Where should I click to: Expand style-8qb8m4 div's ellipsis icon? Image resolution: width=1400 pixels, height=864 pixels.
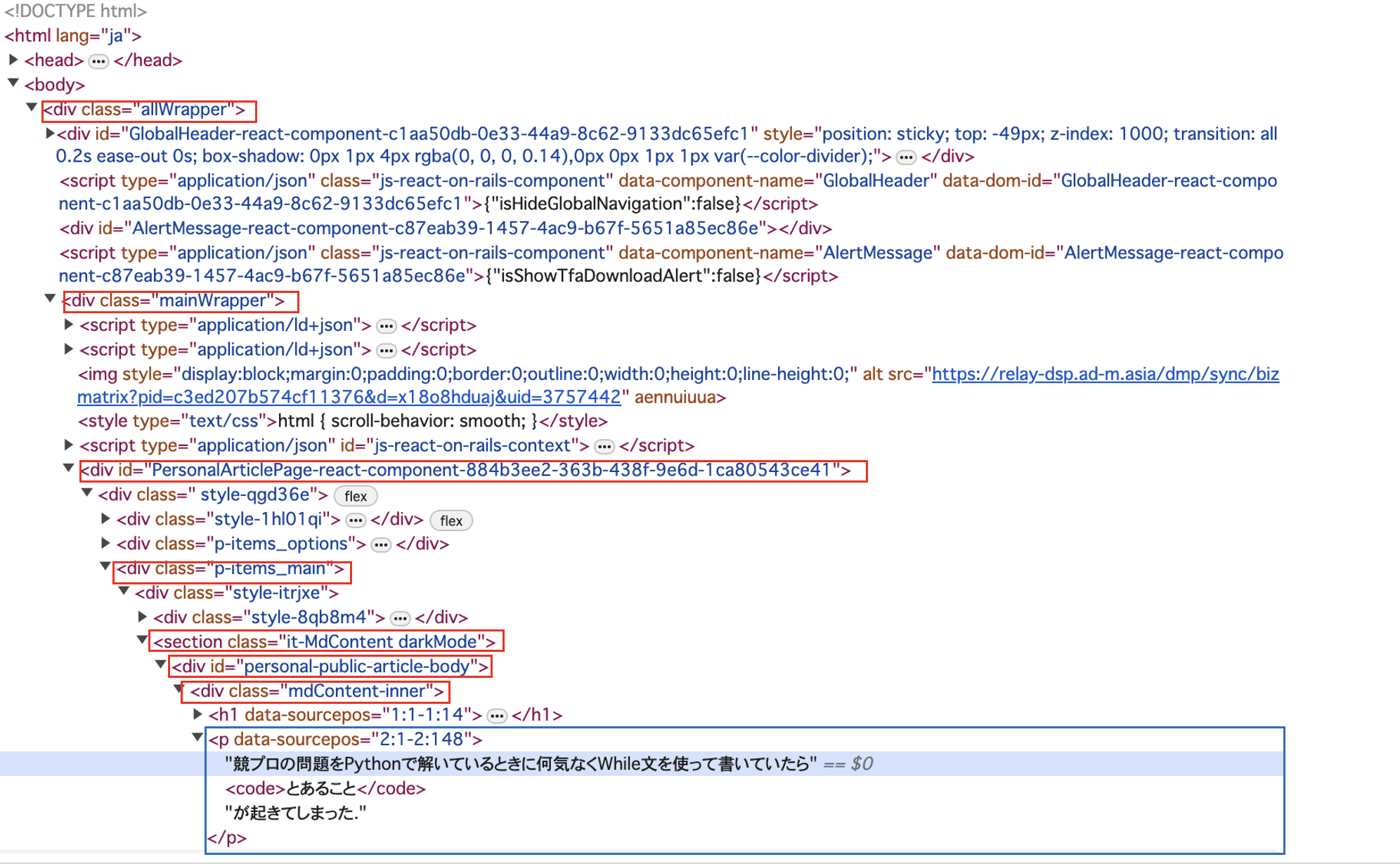(399, 617)
